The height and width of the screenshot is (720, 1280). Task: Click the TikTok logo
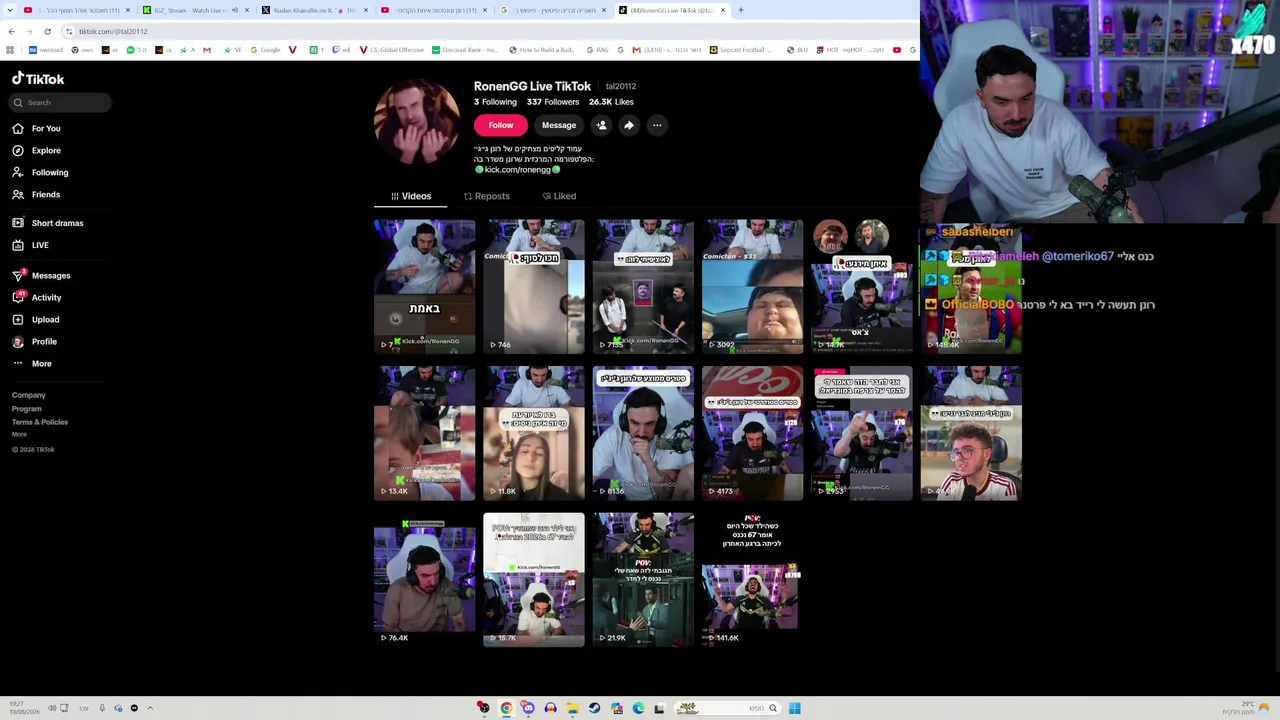pos(38,79)
